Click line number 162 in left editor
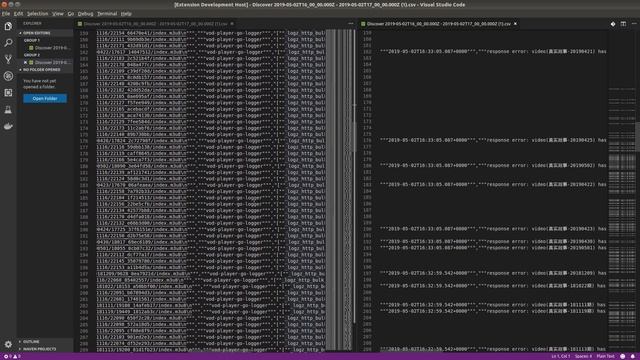The width and height of the screenshot is (640, 360). click(84, 52)
